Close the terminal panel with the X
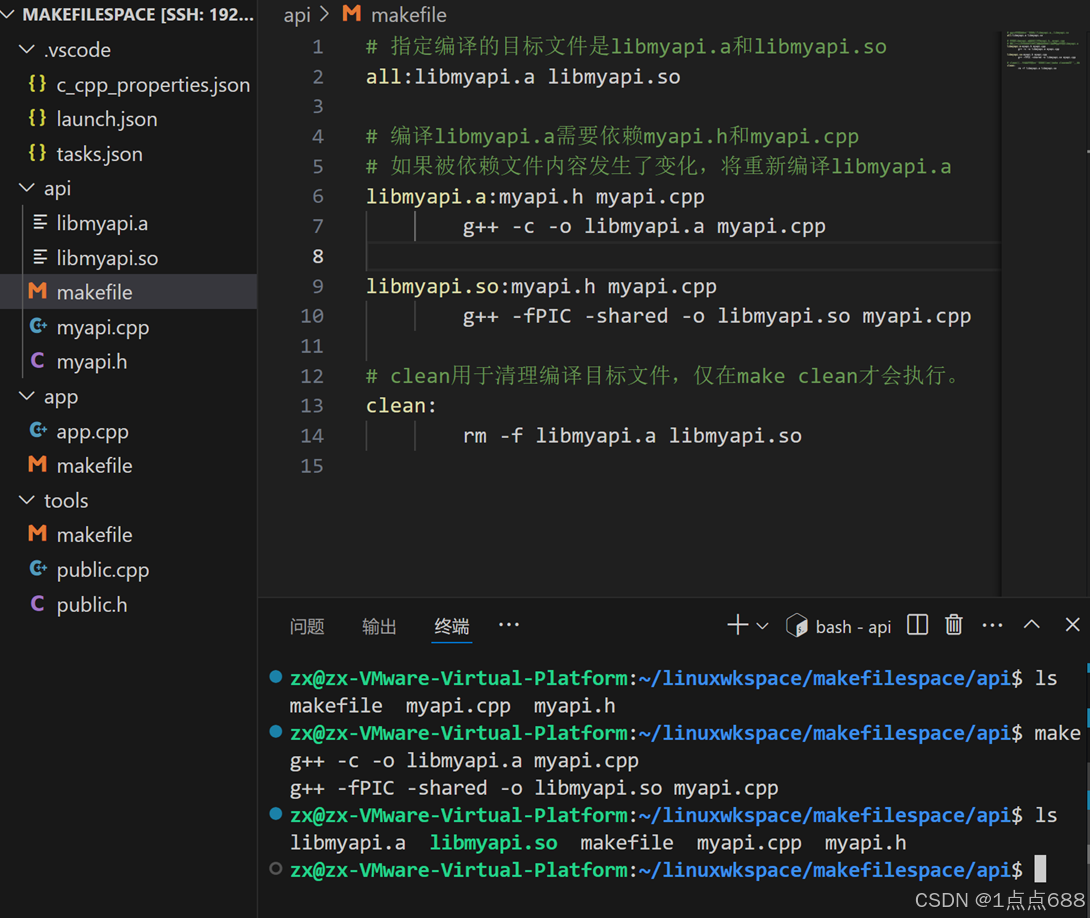The width and height of the screenshot is (1090, 918). [1069, 624]
